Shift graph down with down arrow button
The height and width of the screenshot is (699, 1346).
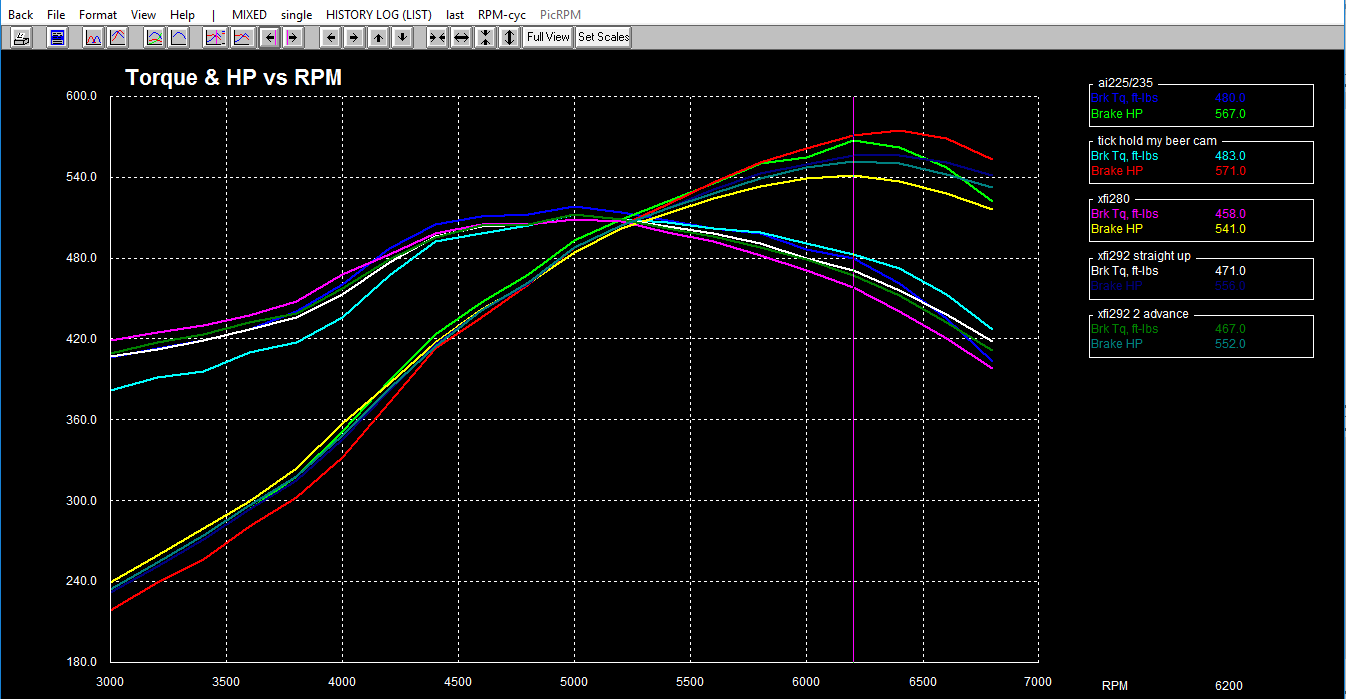coord(402,38)
